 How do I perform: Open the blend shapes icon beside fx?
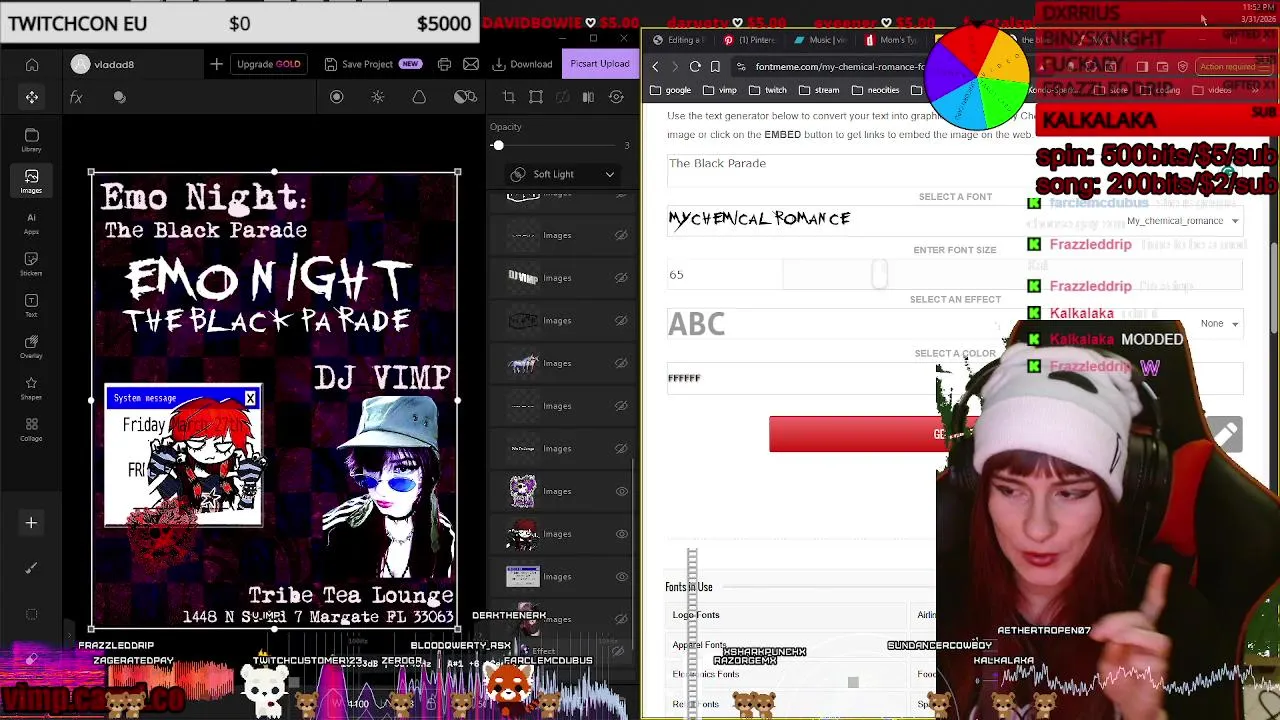[x=120, y=97]
